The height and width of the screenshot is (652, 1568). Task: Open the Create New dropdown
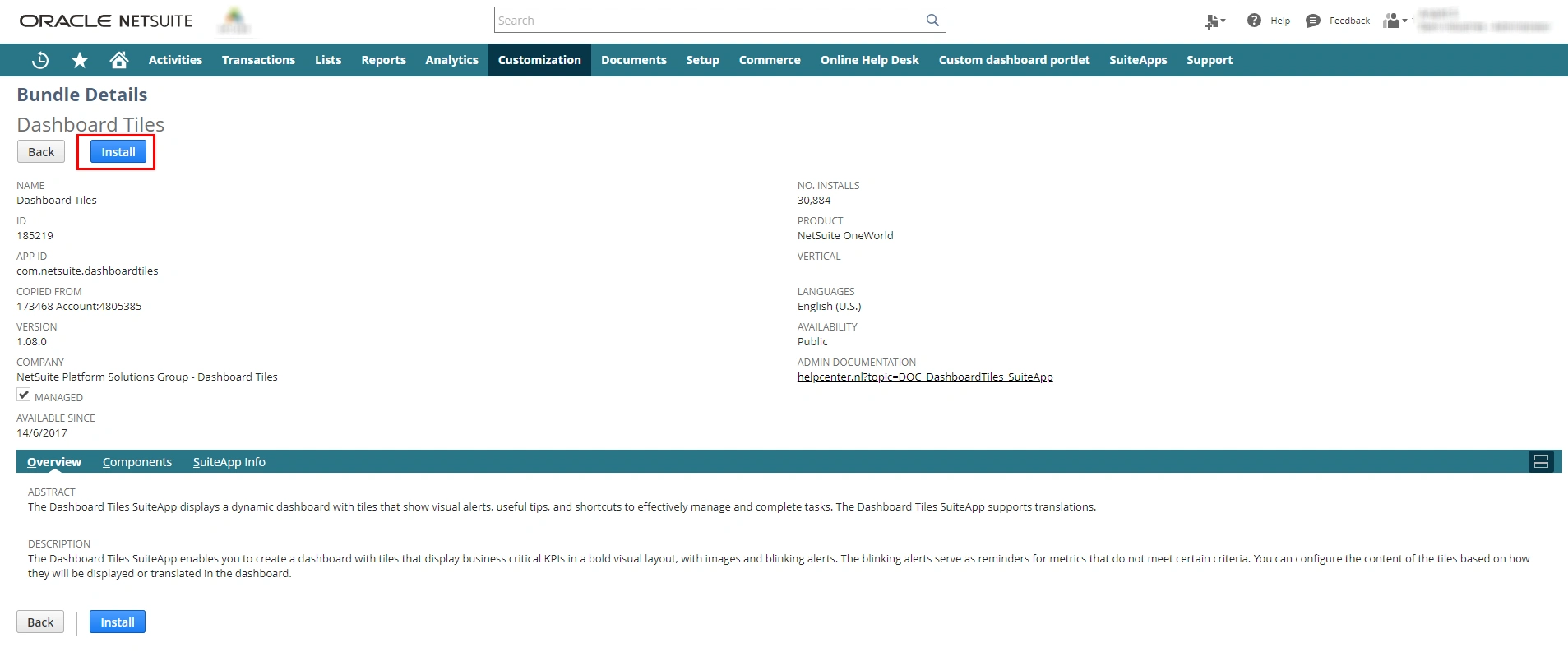[x=1214, y=21]
